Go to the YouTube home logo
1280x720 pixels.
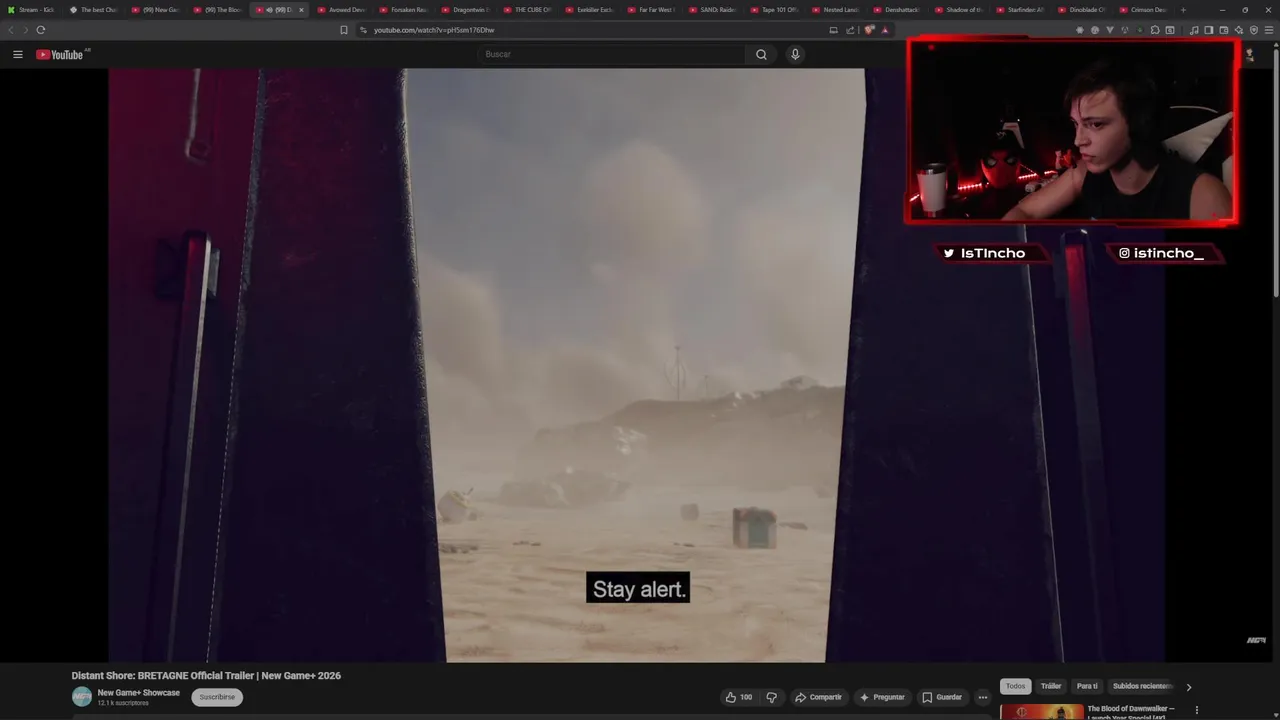pos(60,54)
